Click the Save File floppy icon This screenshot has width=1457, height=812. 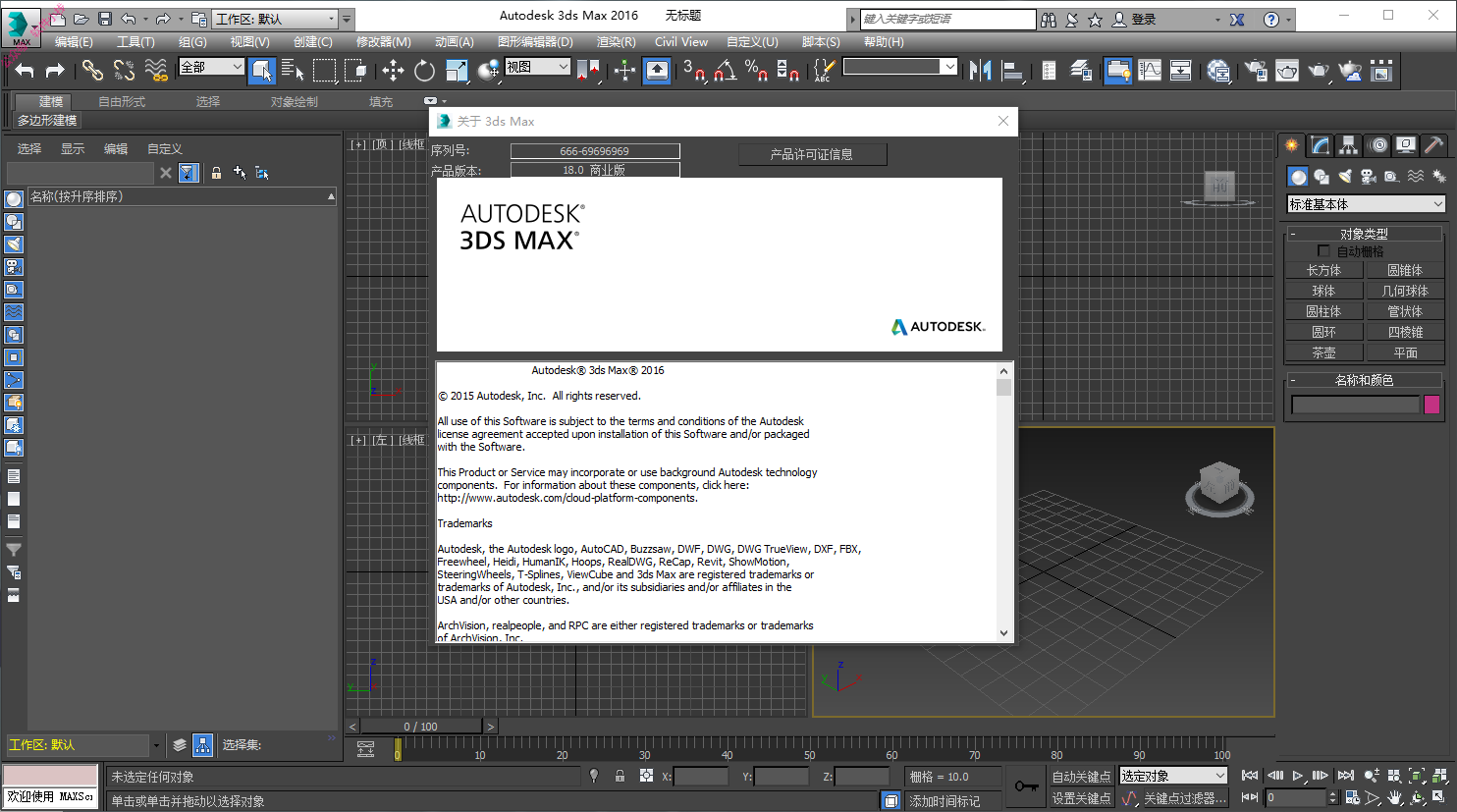pos(105,19)
